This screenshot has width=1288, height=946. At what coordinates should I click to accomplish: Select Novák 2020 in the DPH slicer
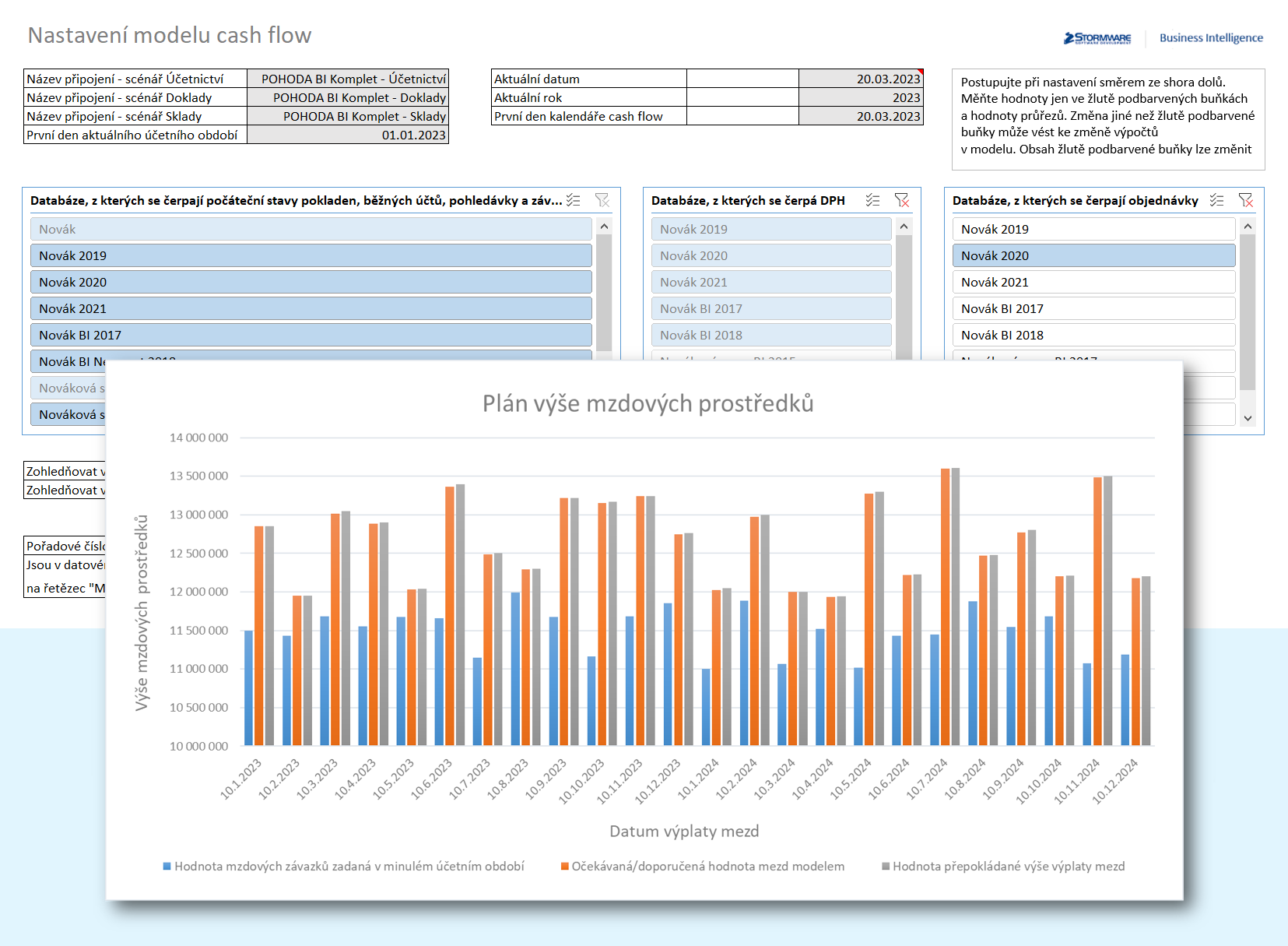point(771,255)
